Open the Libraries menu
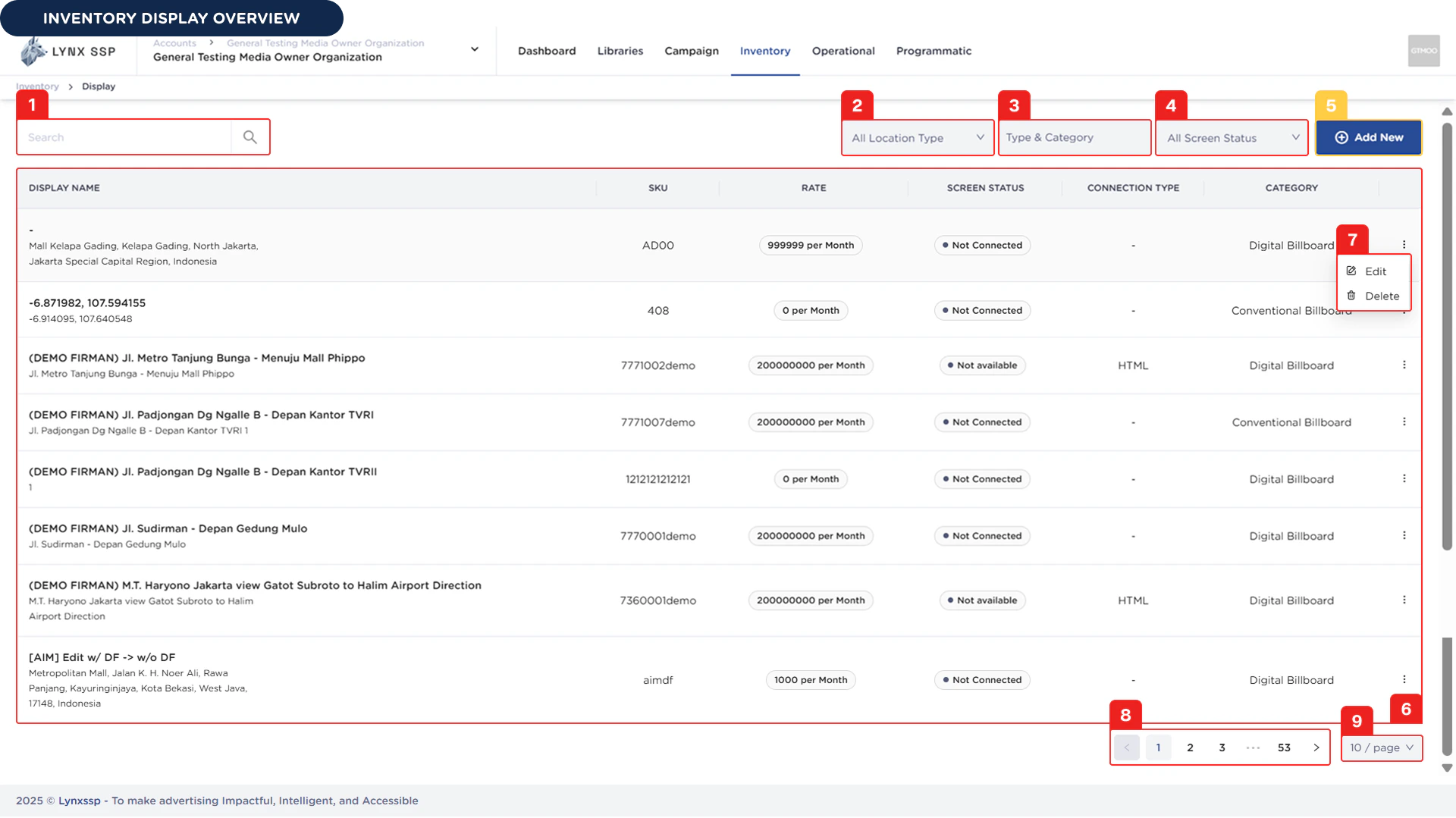This screenshot has height=818, width=1456. [620, 51]
